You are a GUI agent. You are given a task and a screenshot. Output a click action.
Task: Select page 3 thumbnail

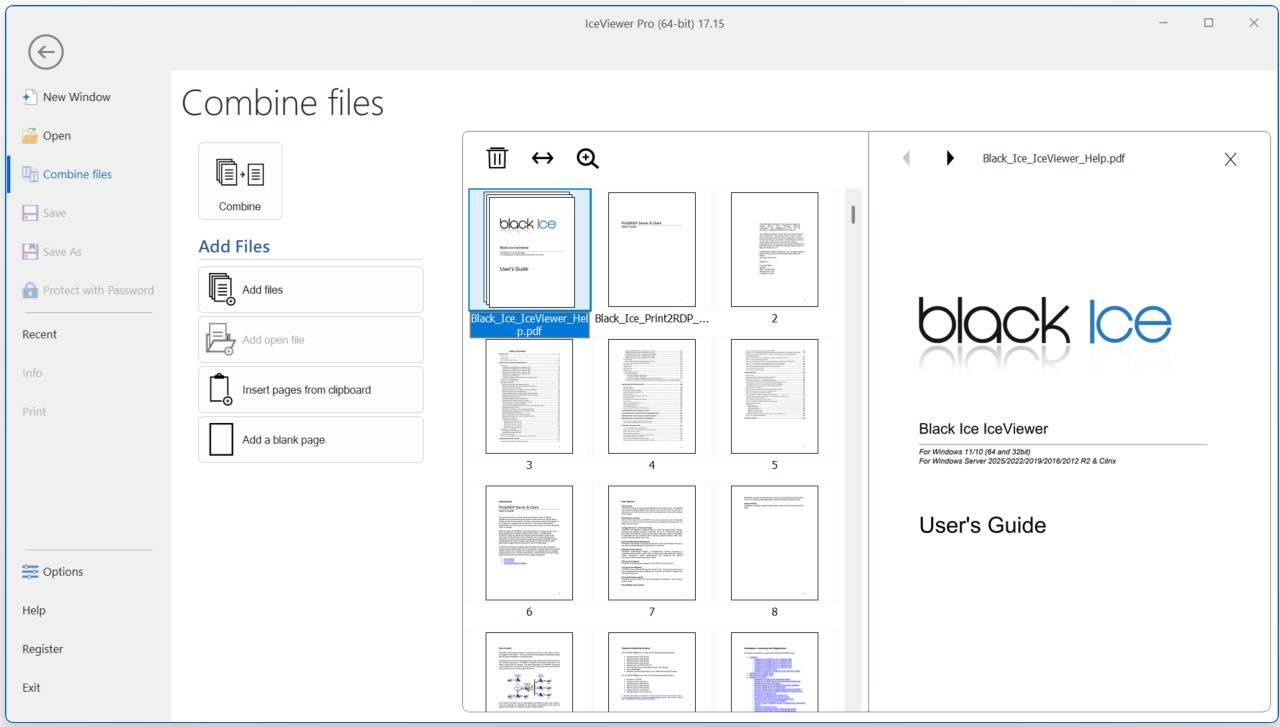529,396
